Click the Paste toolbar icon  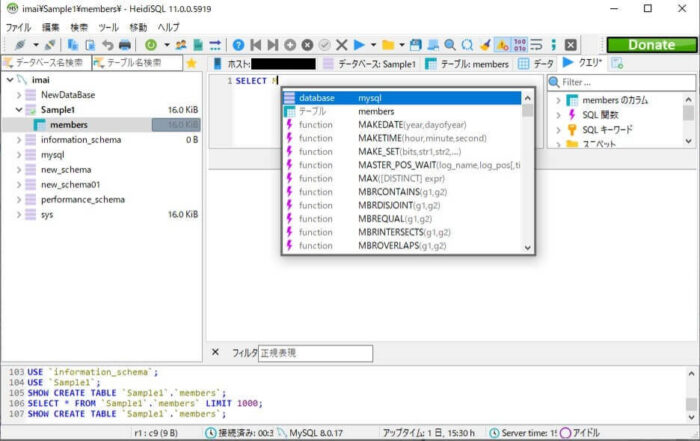[90, 45]
